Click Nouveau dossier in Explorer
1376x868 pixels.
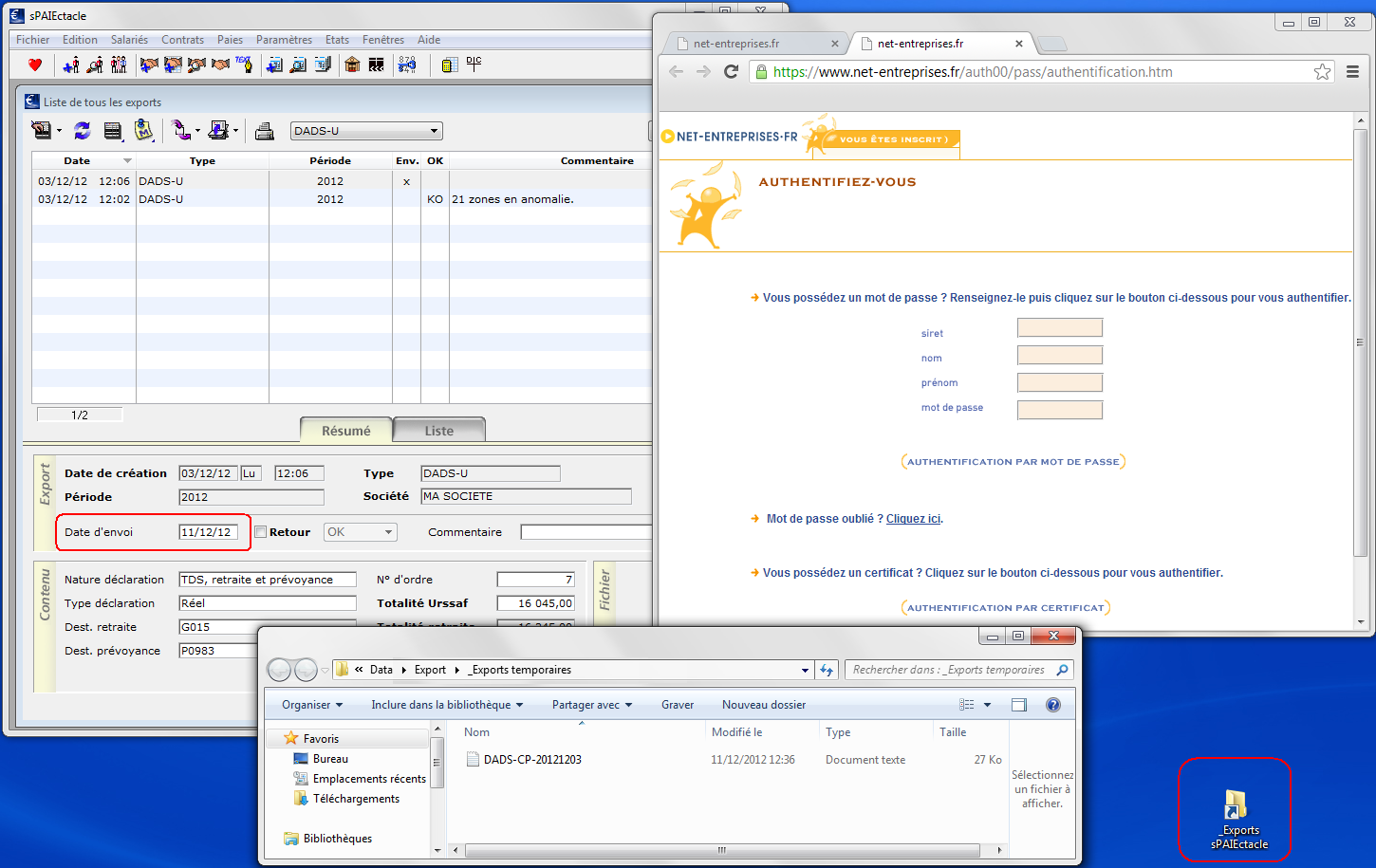pyautogui.click(x=764, y=705)
